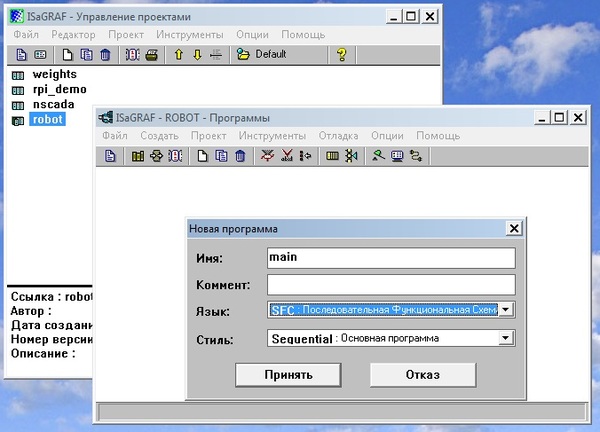Open Опции menu in ROBOT Programs window
Image resolution: width=600 pixels, height=432 pixels.
[x=387, y=135]
